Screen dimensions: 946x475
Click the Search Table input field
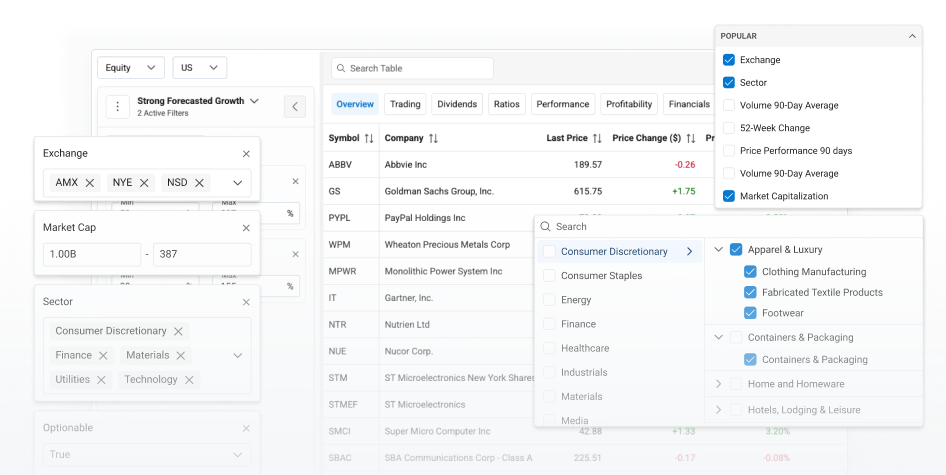click(412, 68)
